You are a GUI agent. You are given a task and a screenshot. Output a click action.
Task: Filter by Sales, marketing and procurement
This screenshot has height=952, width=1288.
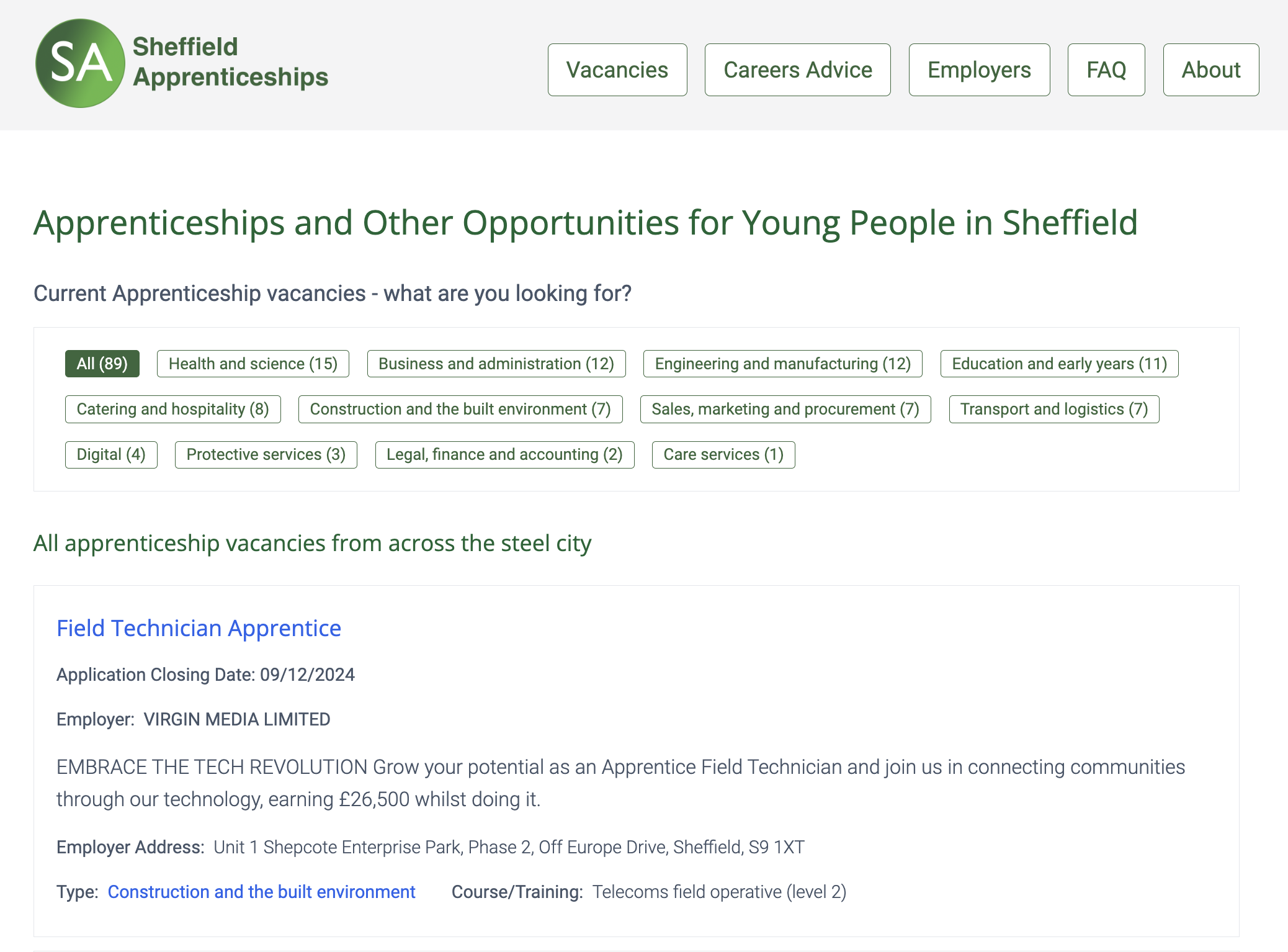(785, 409)
